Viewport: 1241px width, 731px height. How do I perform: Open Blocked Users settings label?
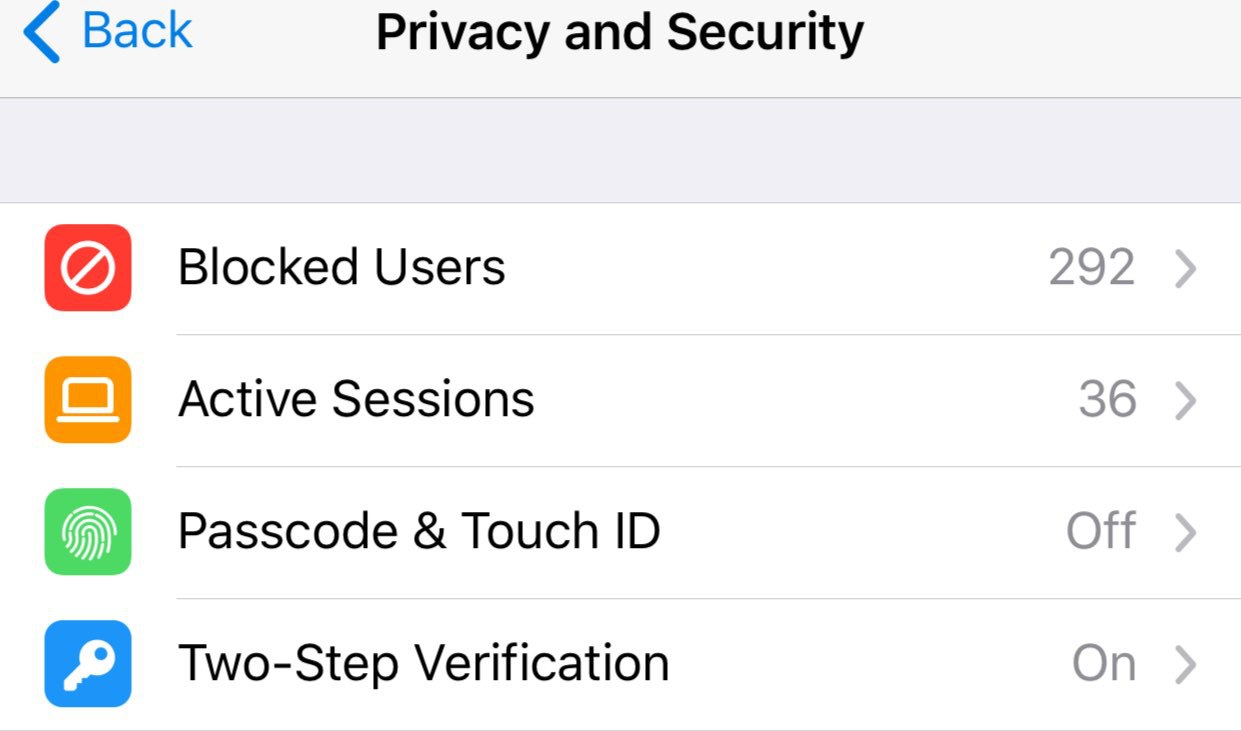point(342,268)
